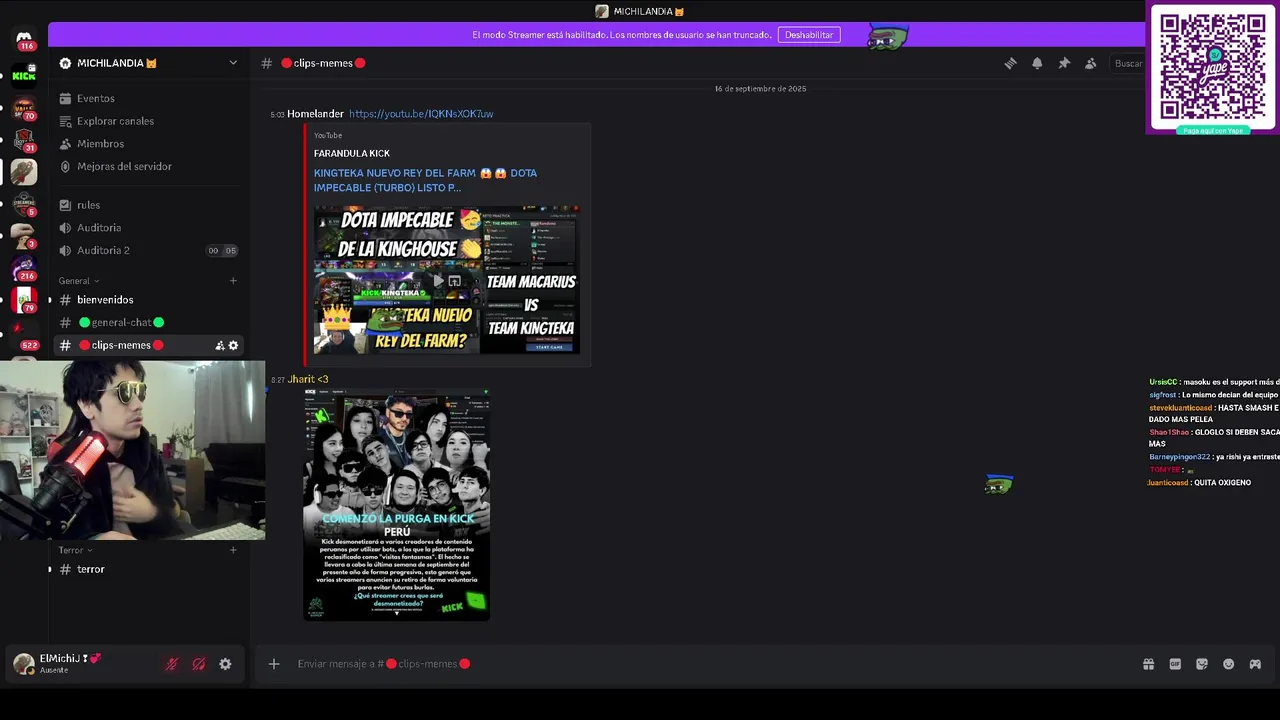The image size is (1280, 720).
Task: Open the Kick purge image attachment
Action: pos(397,505)
